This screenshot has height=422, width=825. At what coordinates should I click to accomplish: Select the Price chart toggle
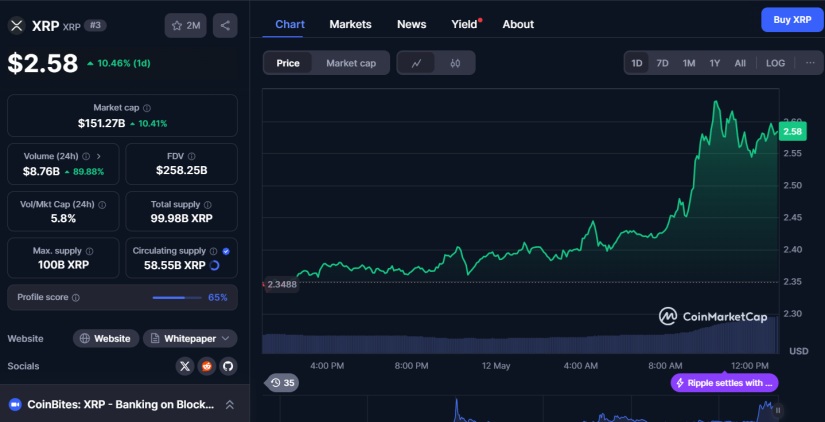point(288,63)
